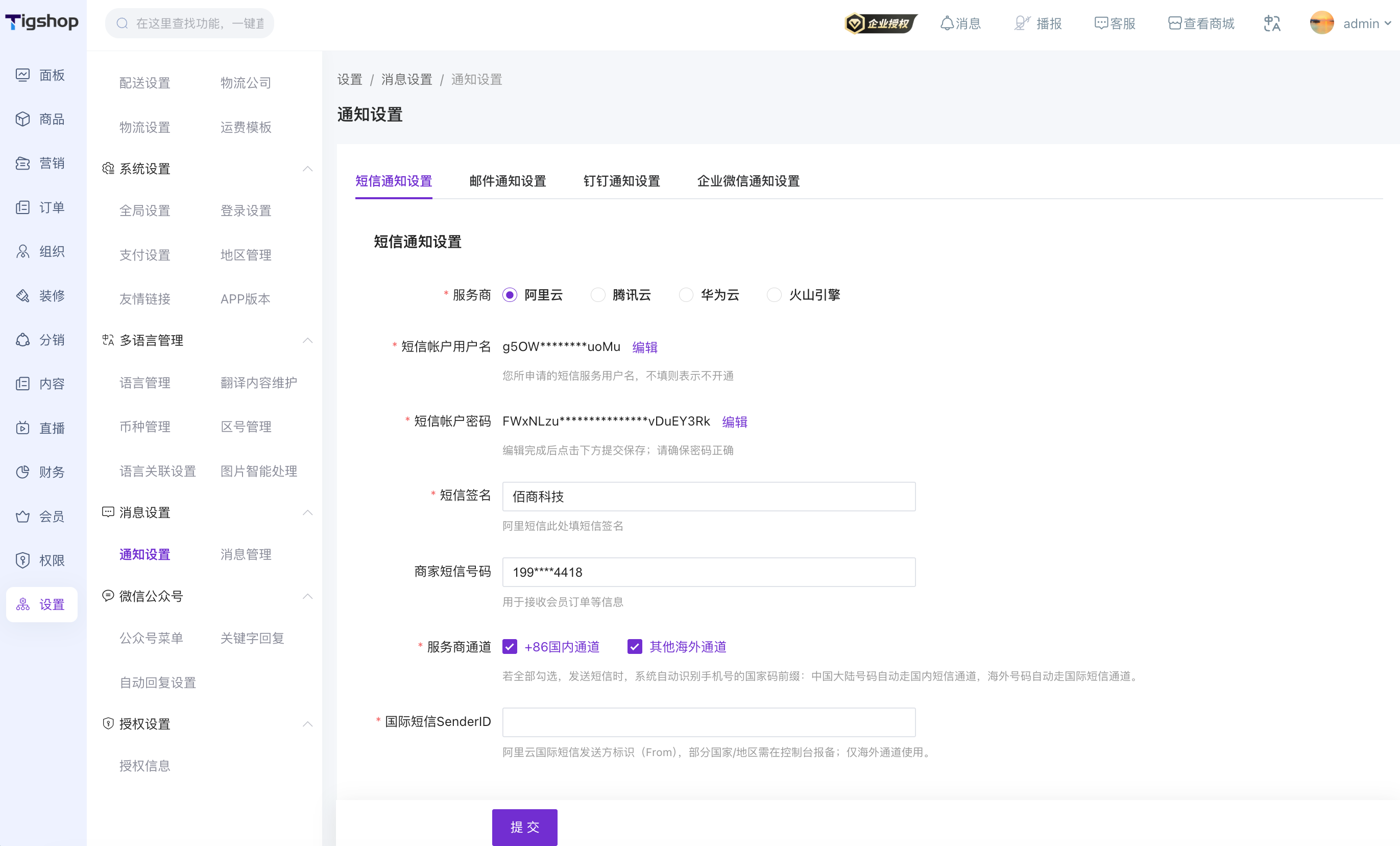Collapse the 微信公众号 menu group
The width and height of the screenshot is (1400, 846).
[307, 596]
